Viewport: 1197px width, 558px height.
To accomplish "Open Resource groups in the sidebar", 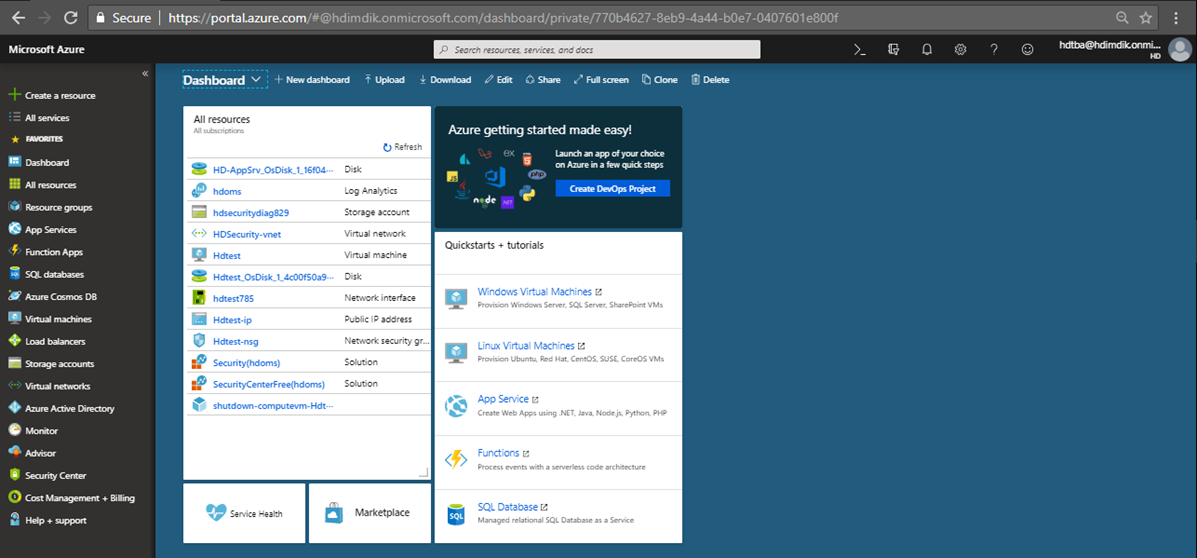I will [x=50, y=207].
